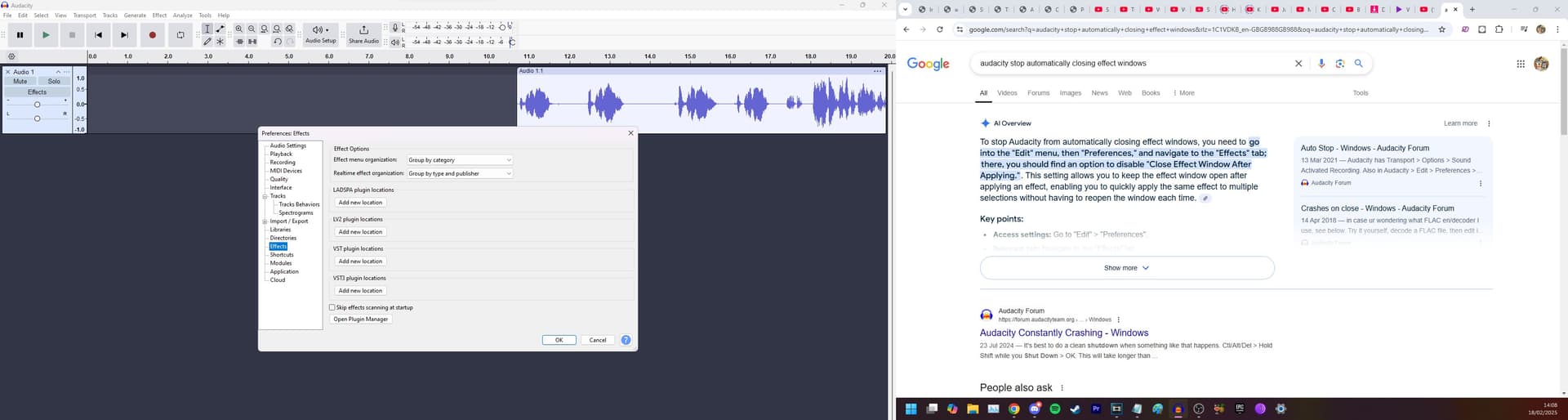Image resolution: width=1568 pixels, height=420 pixels.
Task: Open Audacity Constantly Crashing forum link
Action: click(x=1064, y=333)
